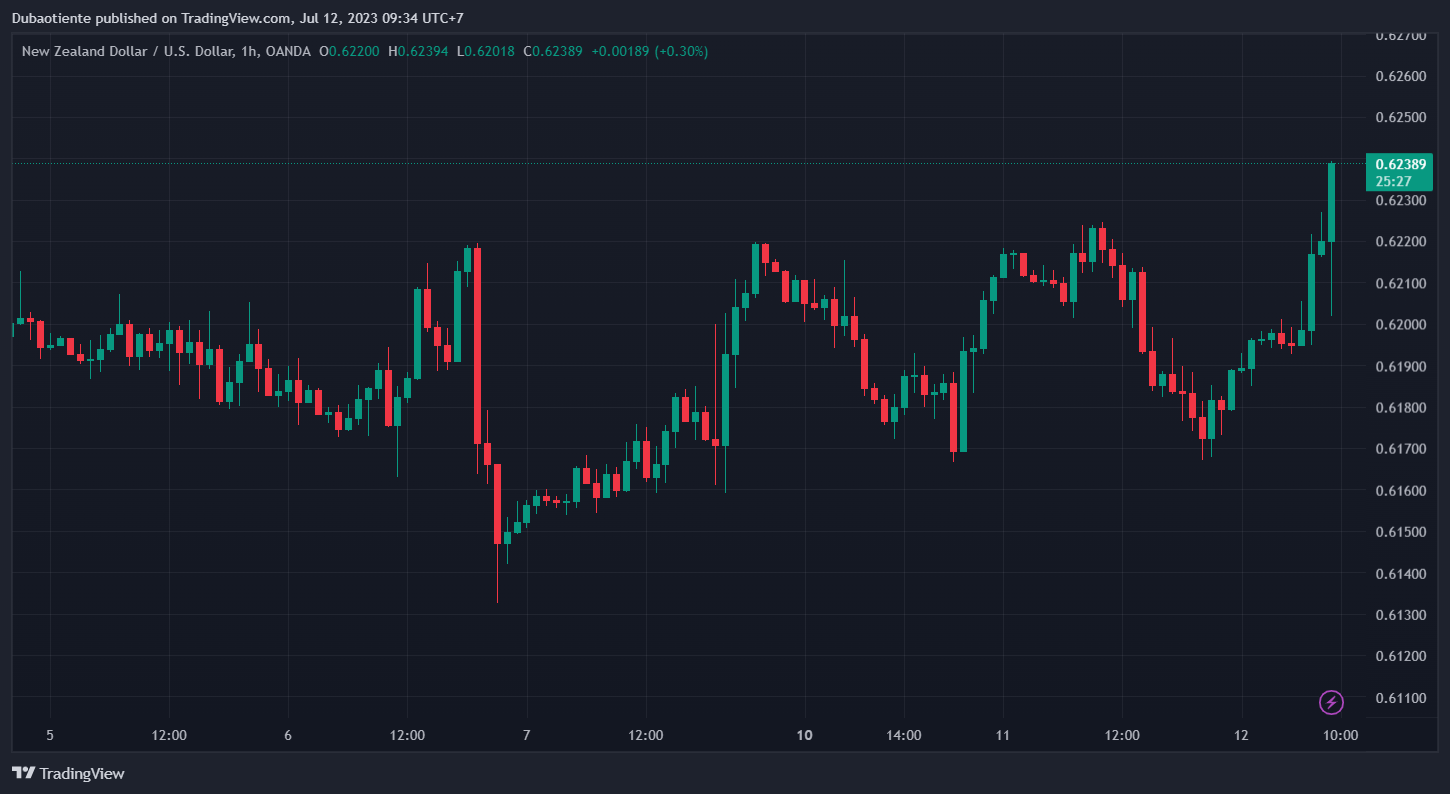The image size is (1450, 794).
Task: Click date label 5 on time axis
Action: point(50,735)
